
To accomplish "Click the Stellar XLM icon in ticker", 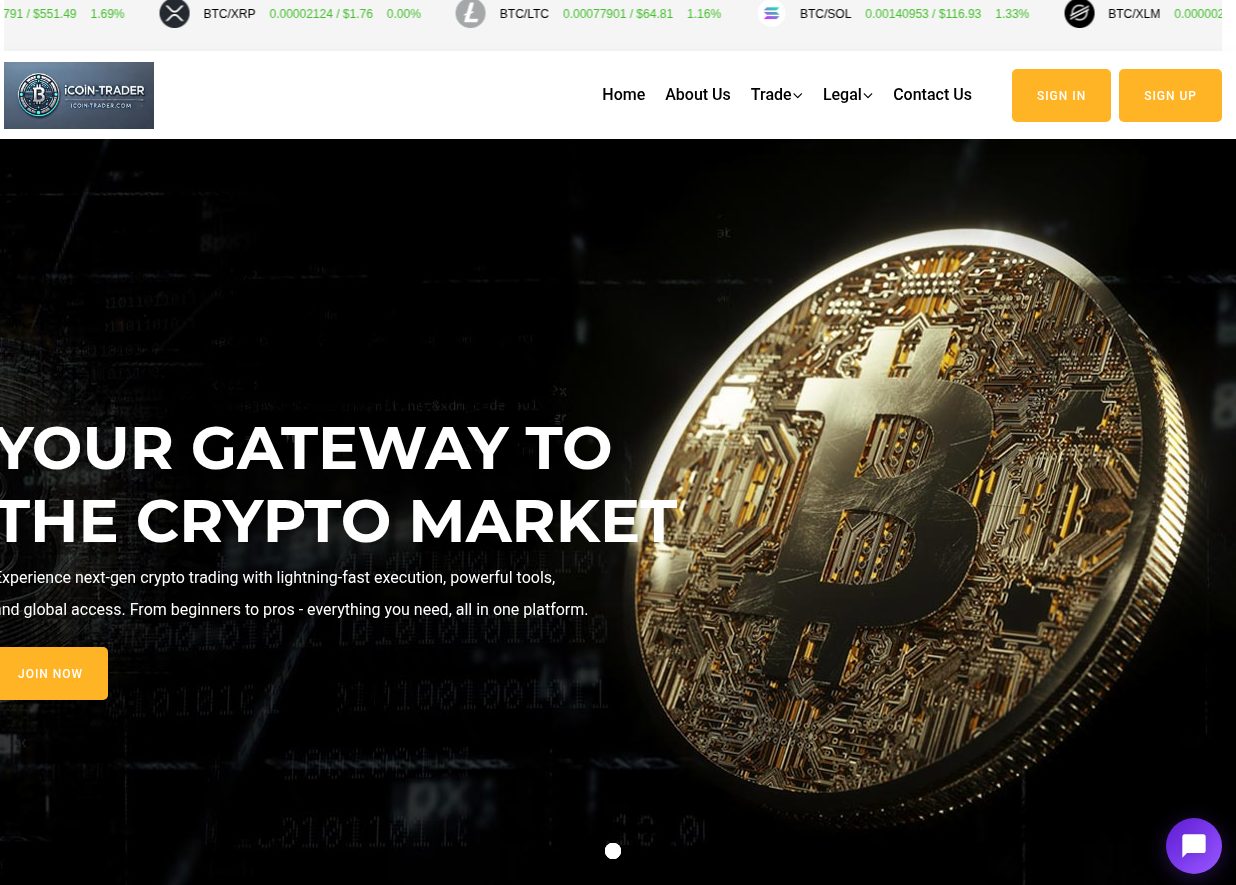I will coord(1079,14).
